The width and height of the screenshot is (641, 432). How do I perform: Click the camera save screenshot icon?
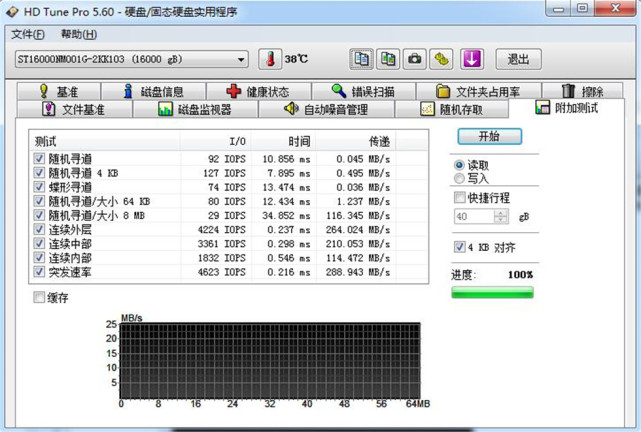coord(415,59)
